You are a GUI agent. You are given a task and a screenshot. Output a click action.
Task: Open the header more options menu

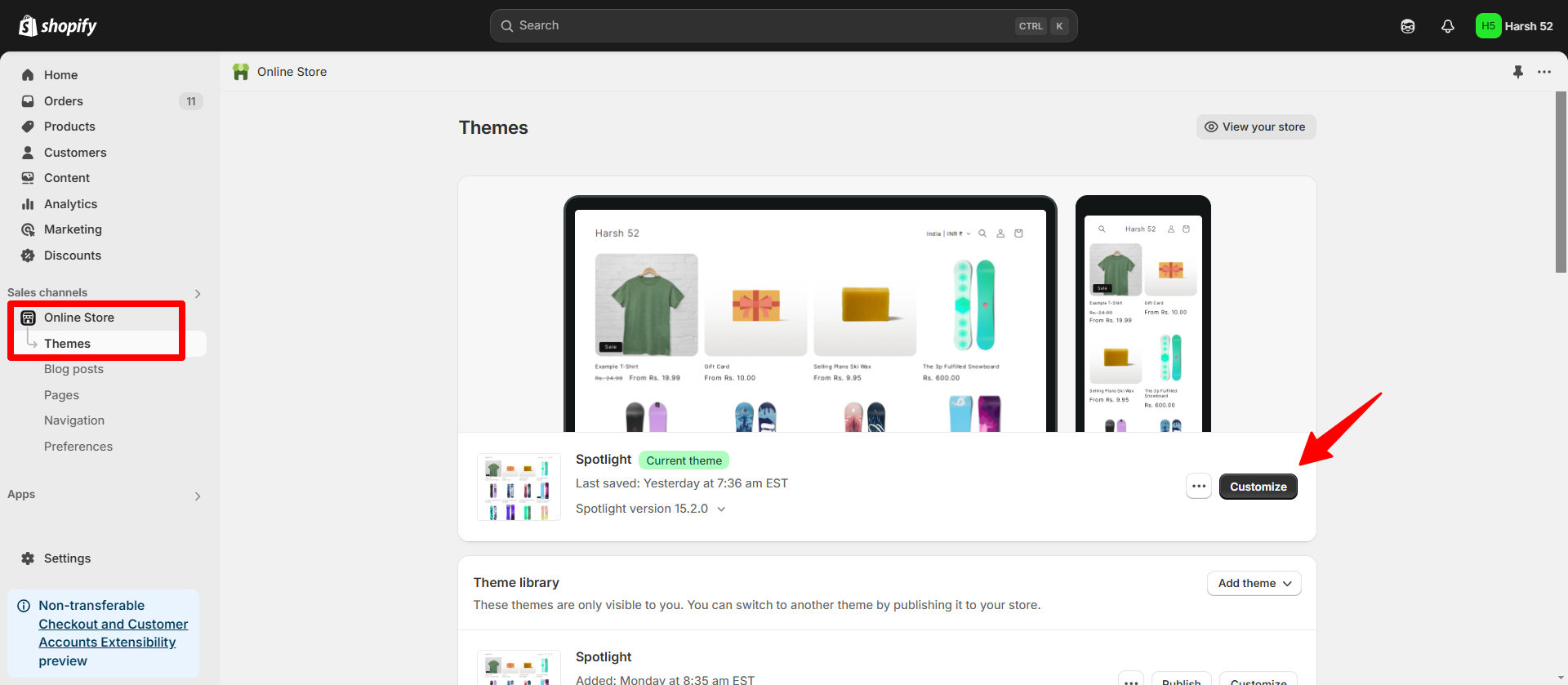[1544, 72]
